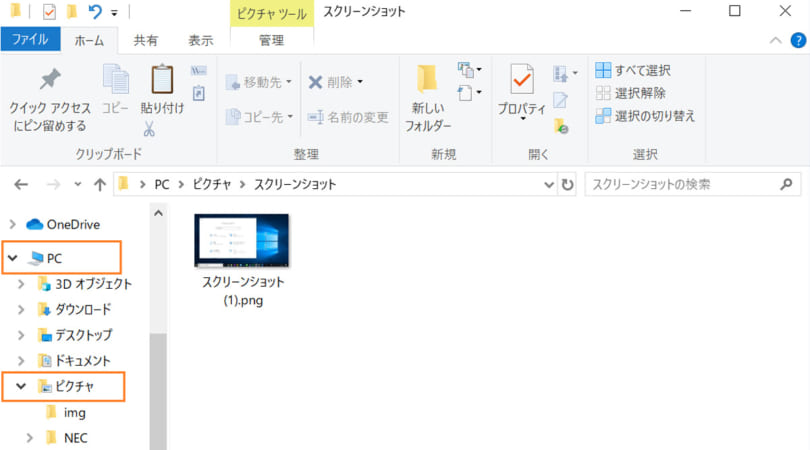
Task: Click the Copy path icon
Action: tap(198, 71)
